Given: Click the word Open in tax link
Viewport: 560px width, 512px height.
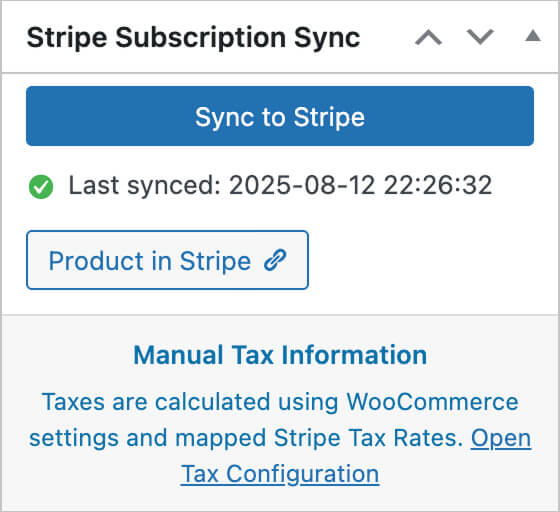Looking at the screenshot, I should [x=501, y=438].
